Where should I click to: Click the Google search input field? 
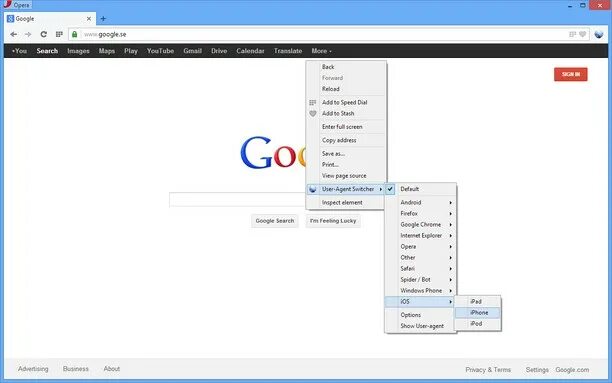237,200
